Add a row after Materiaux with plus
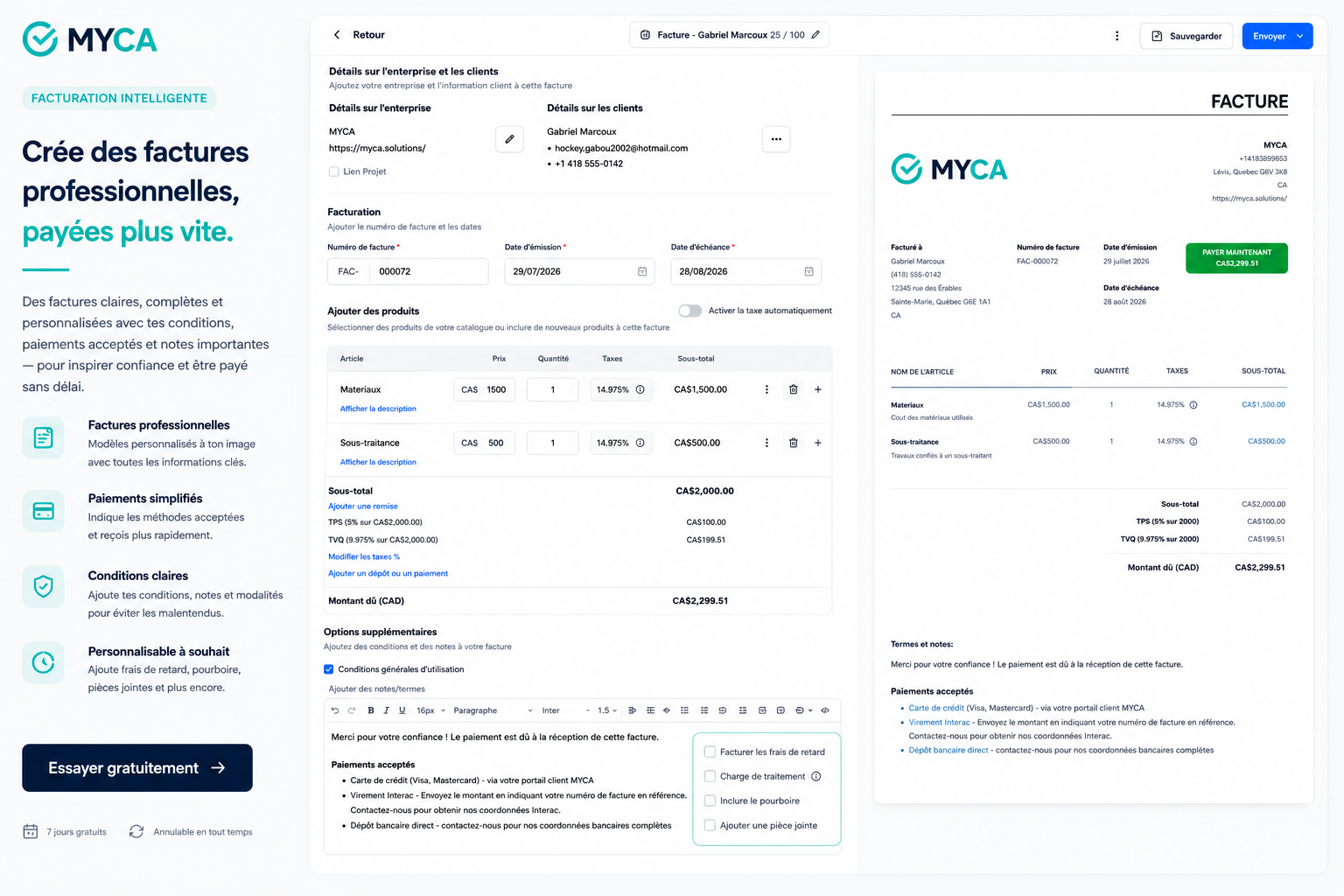 818,389
